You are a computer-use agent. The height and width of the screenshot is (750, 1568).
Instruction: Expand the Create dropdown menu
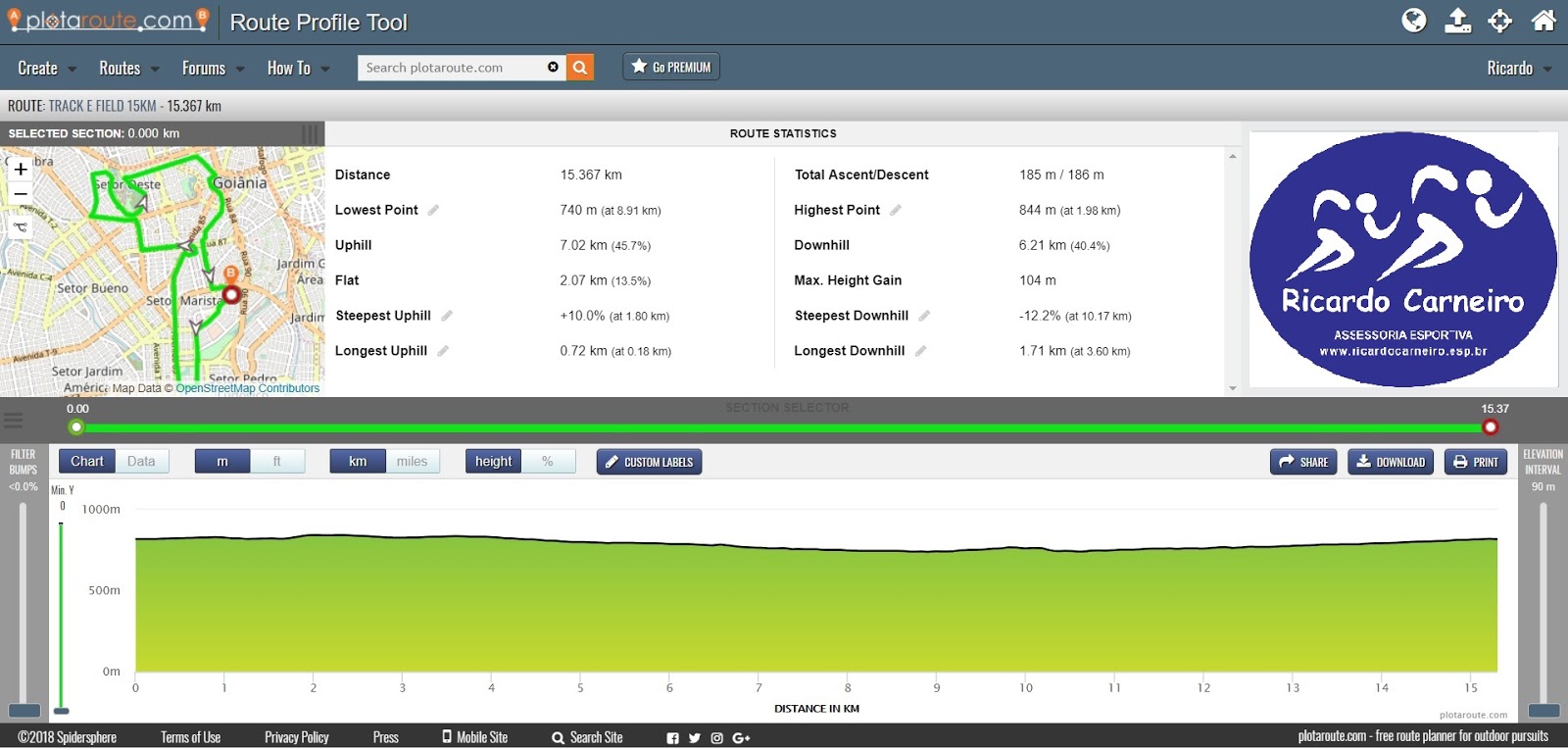(x=47, y=68)
